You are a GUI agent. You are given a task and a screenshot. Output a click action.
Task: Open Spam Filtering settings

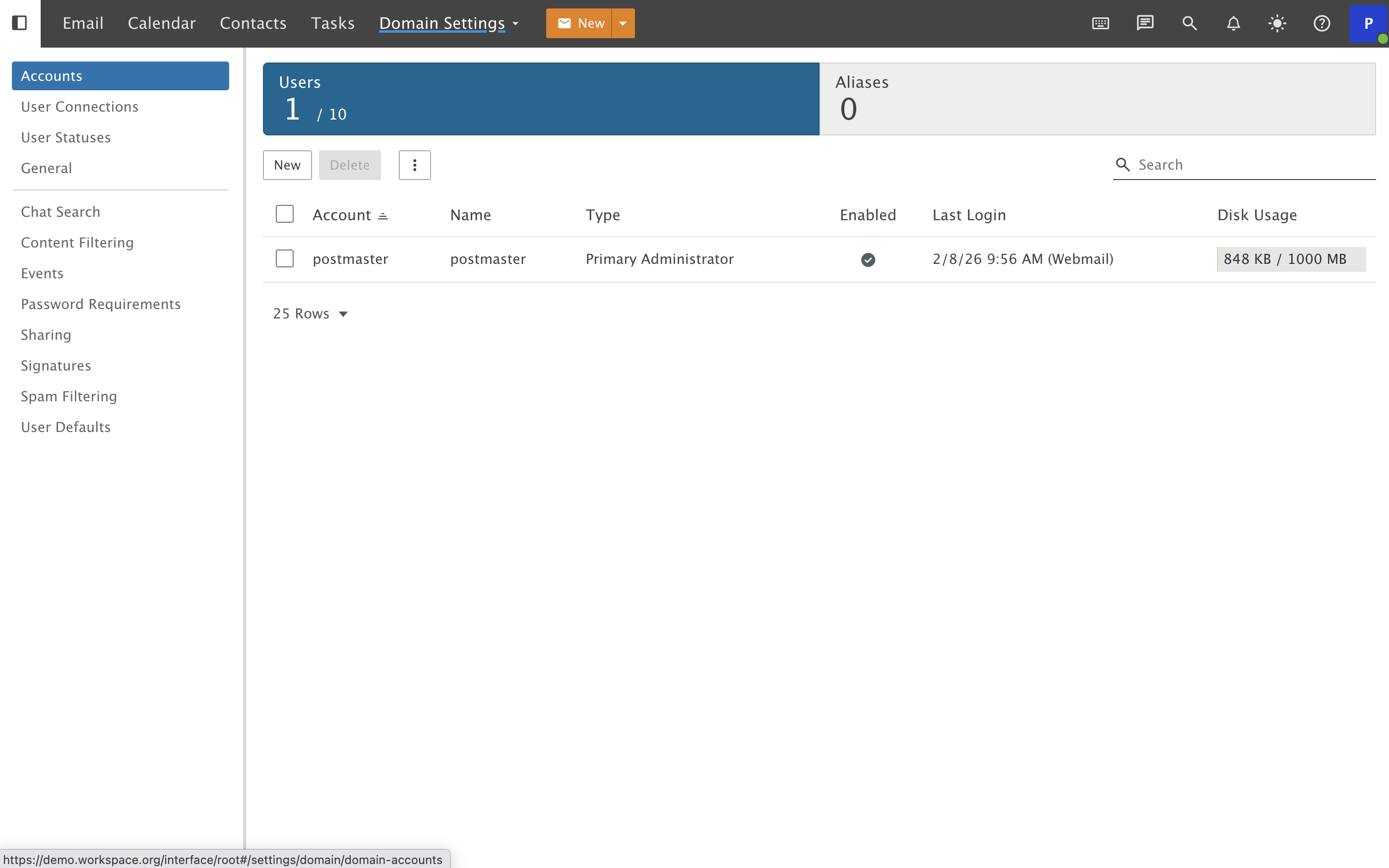point(69,396)
